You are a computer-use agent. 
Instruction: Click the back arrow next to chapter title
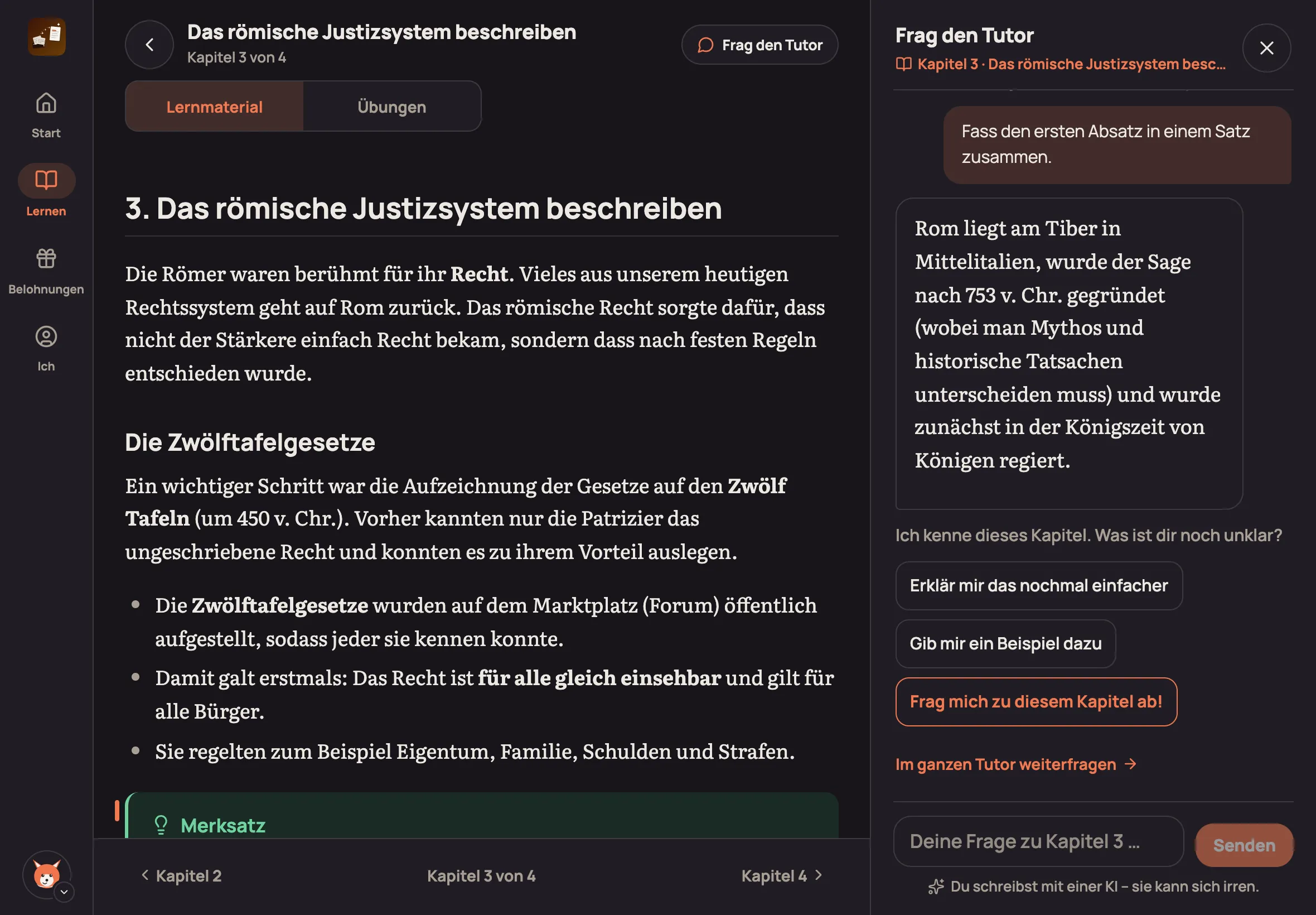click(149, 45)
